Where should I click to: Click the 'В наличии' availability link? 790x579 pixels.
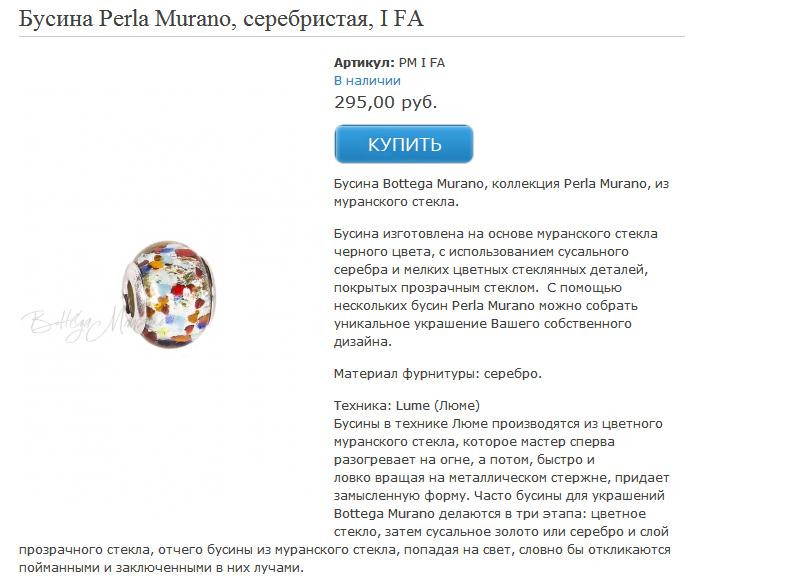pos(367,81)
